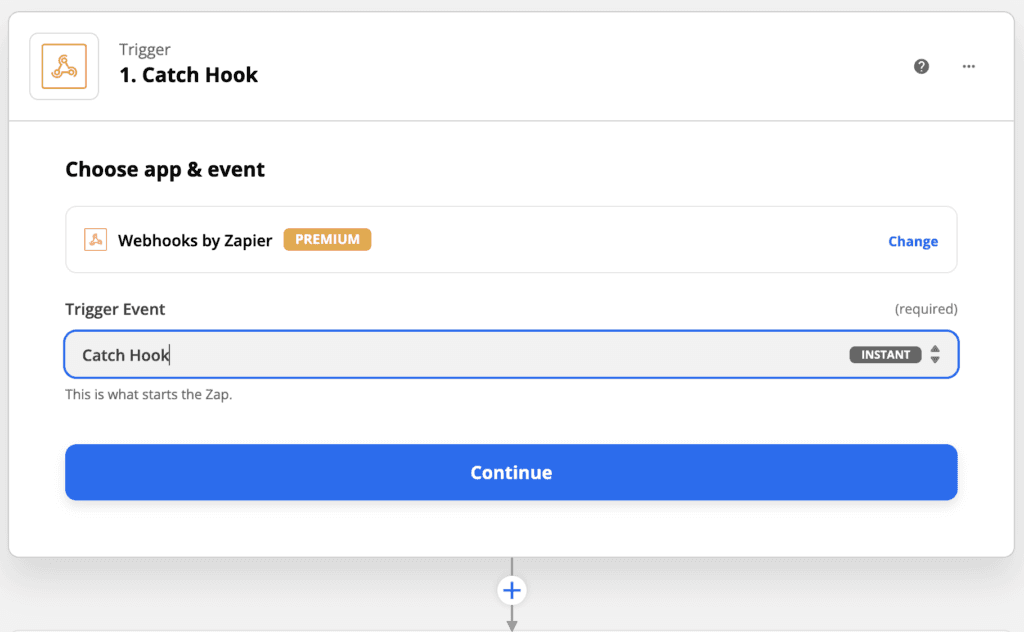Image resolution: width=1024 pixels, height=632 pixels.
Task: Click the Change link for the app
Action: click(x=912, y=241)
